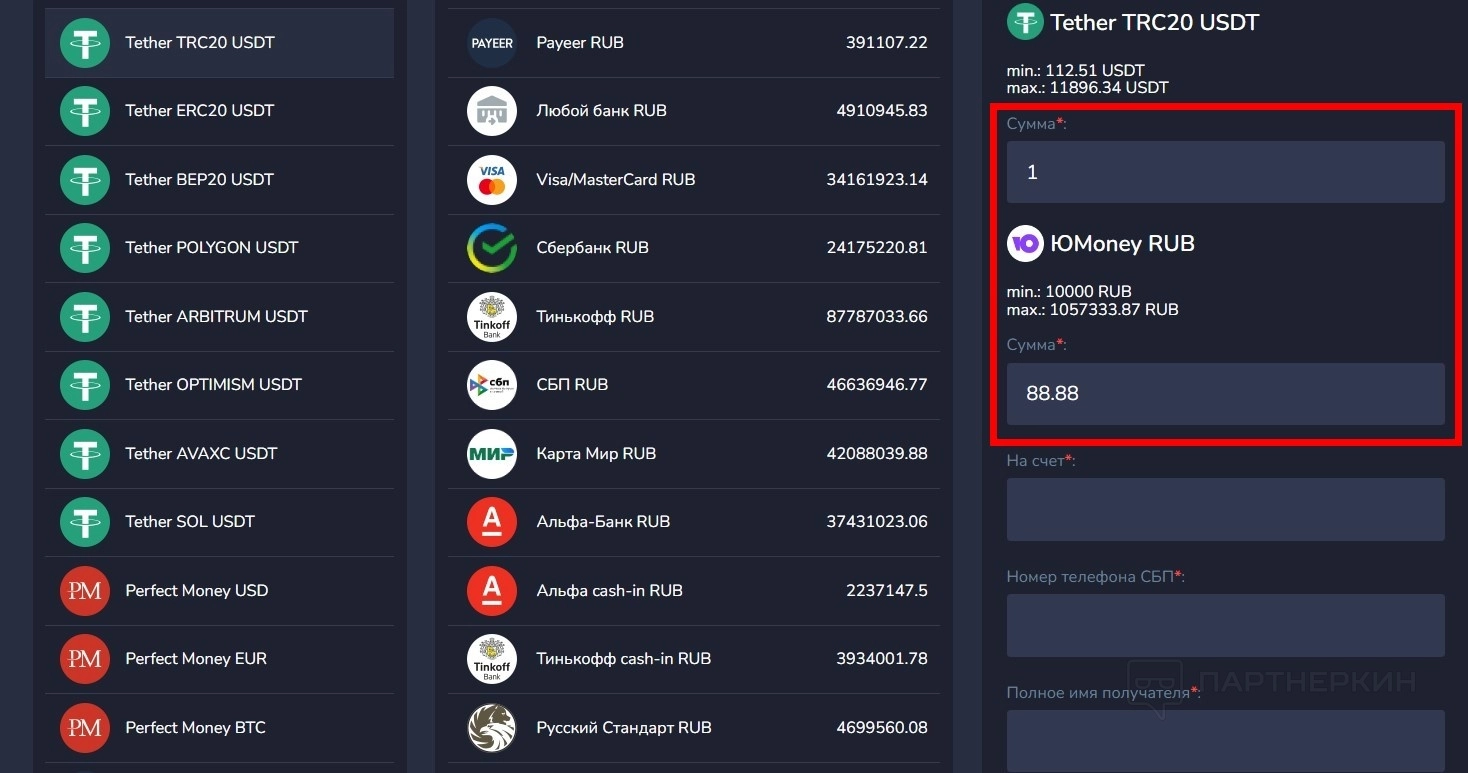This screenshot has height=773, width=1468.
Task: Select Tether BEP20 USDT currency row
Action: click(x=219, y=180)
